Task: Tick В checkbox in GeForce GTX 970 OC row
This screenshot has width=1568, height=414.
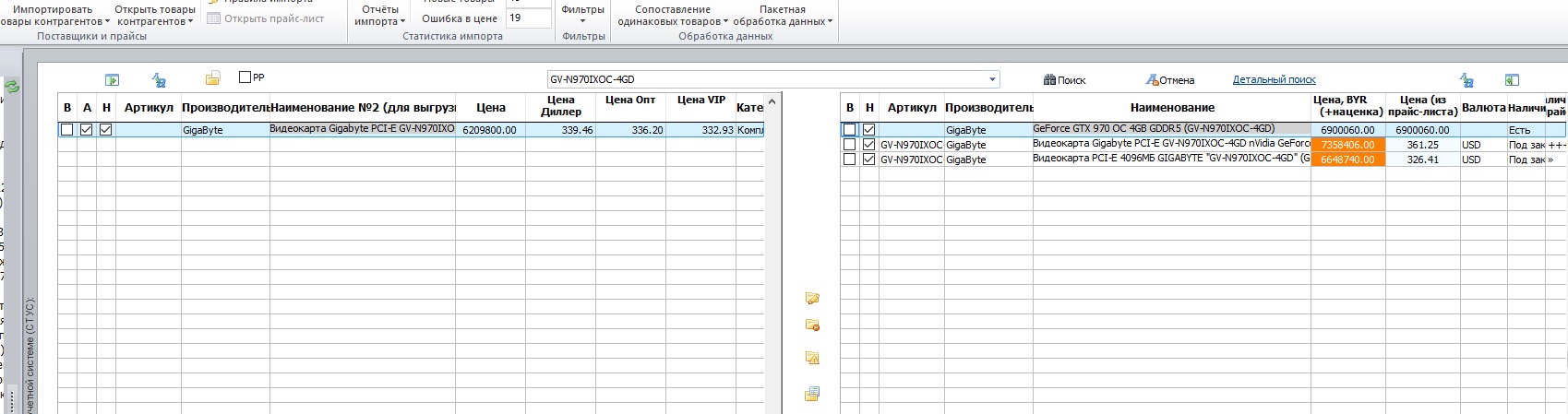Action: coord(850,130)
